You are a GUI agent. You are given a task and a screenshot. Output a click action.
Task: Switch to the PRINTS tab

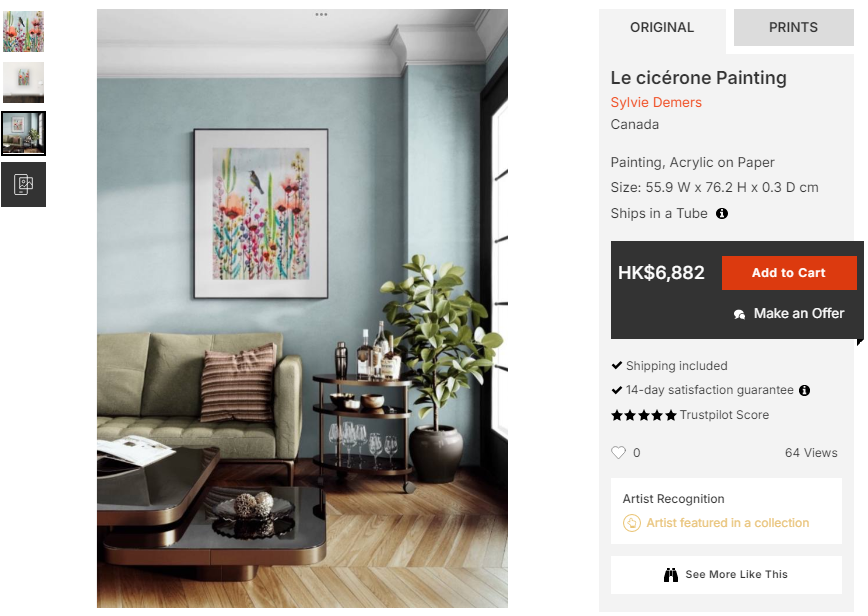coord(793,28)
